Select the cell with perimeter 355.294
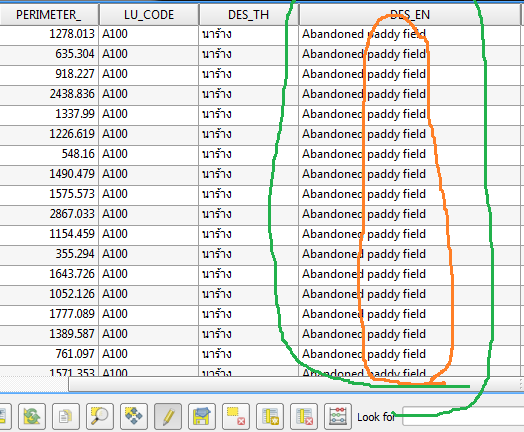This screenshot has height=432, width=524. pos(49,254)
